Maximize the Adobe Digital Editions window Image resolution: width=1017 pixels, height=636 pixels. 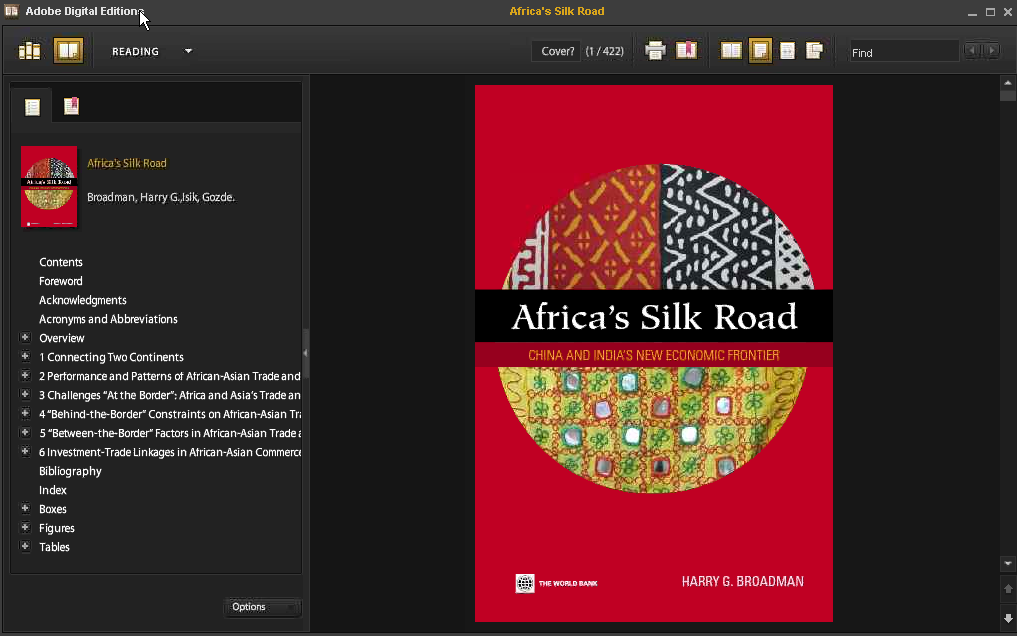click(x=990, y=12)
